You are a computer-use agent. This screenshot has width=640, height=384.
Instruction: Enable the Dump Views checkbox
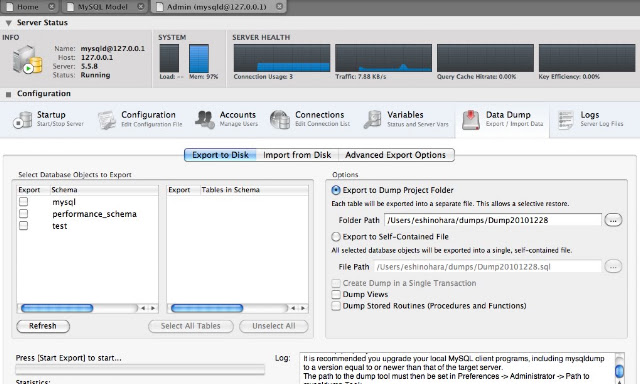point(336,294)
